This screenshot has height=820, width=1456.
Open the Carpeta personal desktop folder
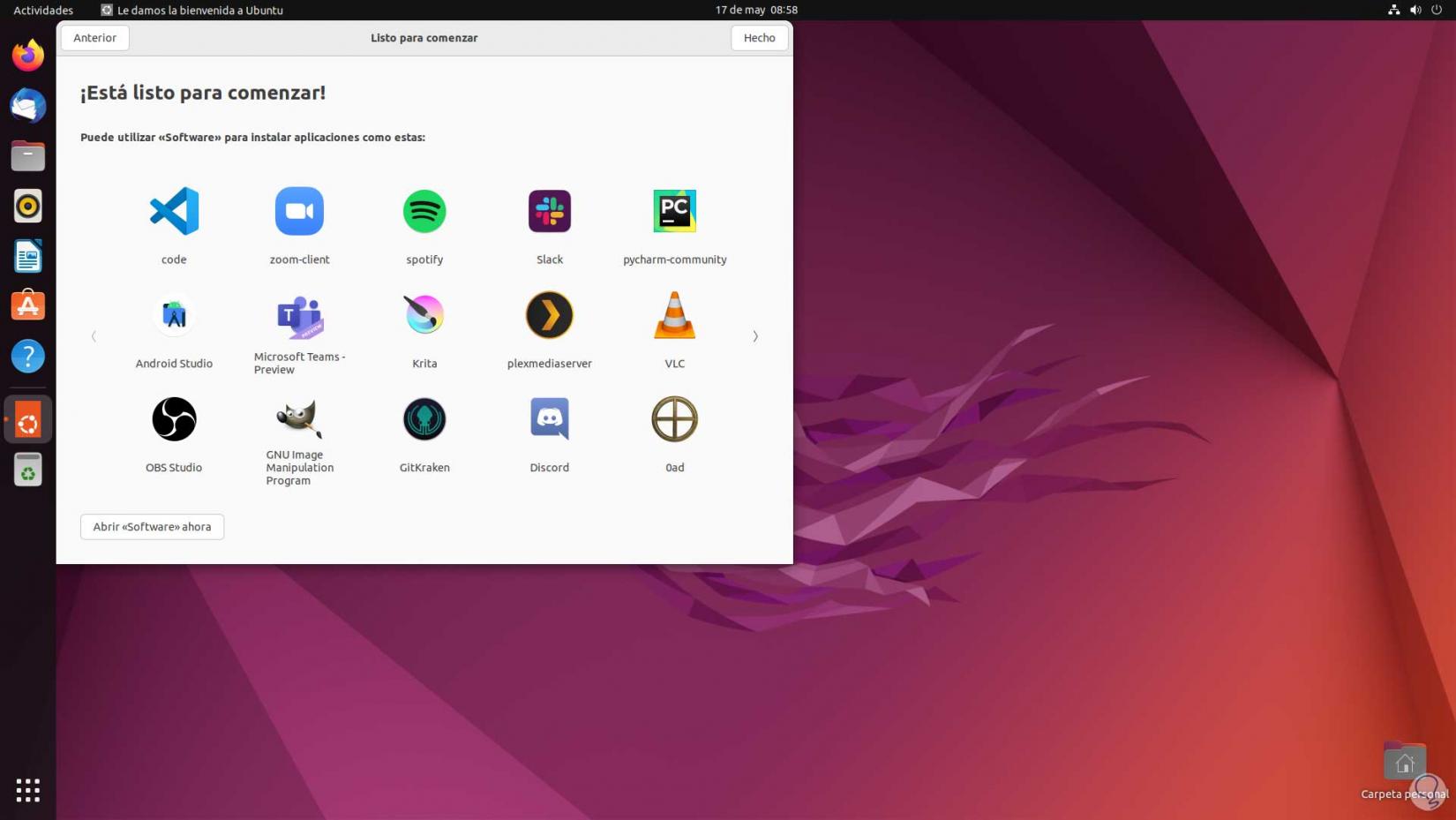point(1405,771)
